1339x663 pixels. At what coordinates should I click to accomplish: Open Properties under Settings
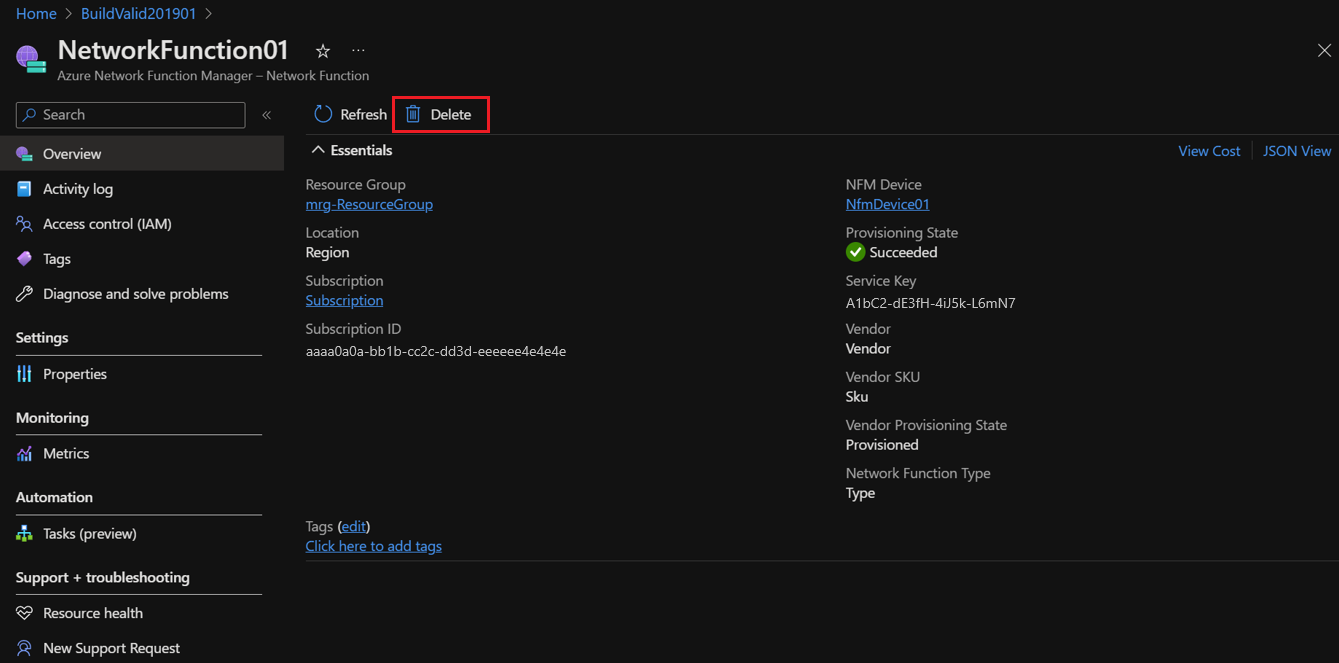click(75, 373)
